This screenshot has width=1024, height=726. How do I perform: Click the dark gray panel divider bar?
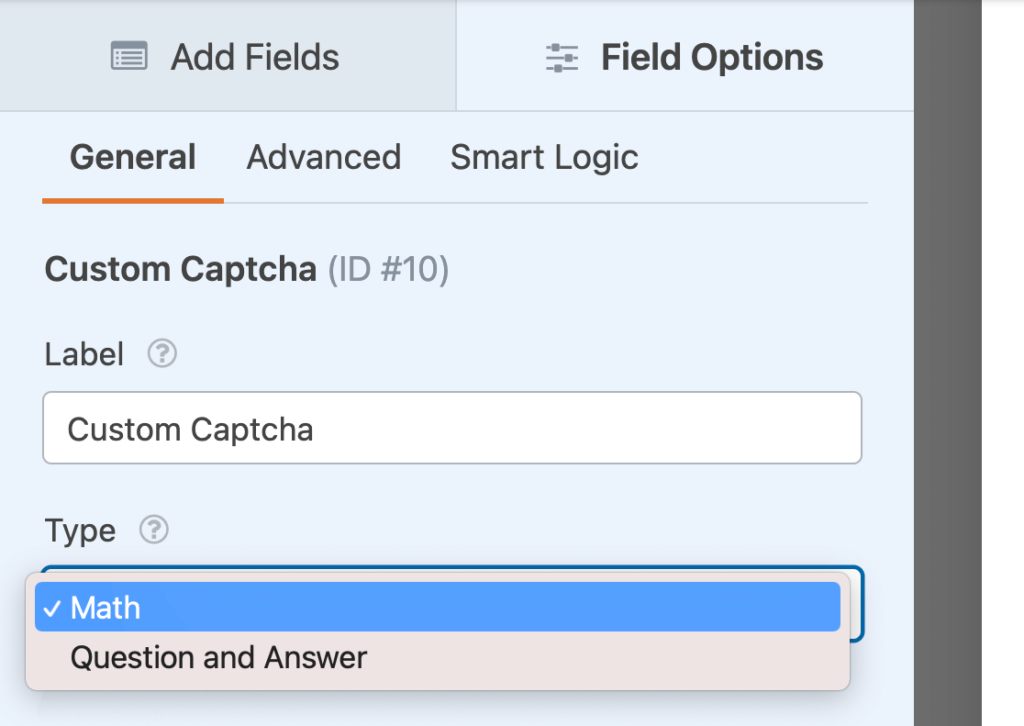point(947,363)
